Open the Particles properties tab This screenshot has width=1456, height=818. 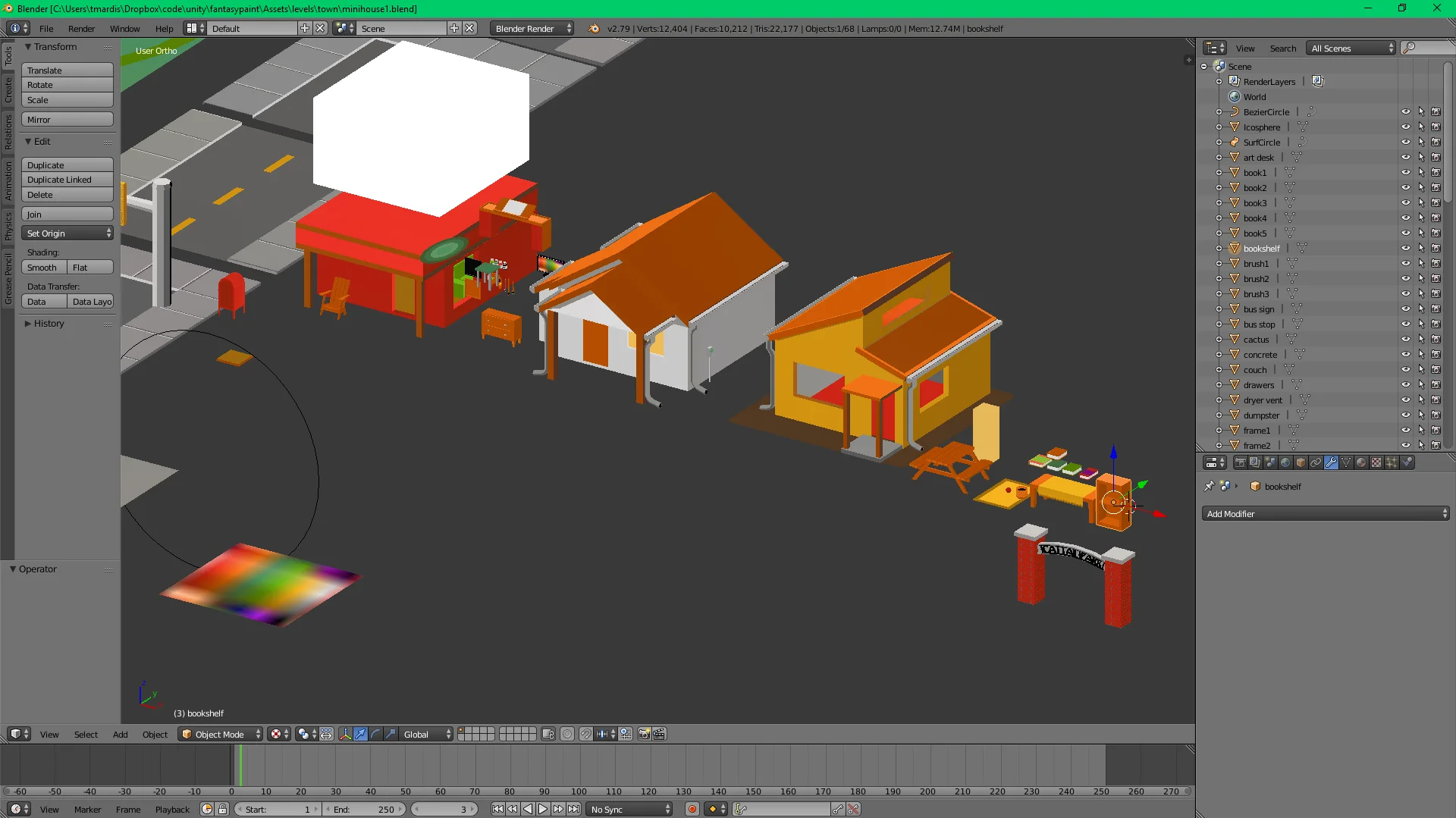point(1392,462)
